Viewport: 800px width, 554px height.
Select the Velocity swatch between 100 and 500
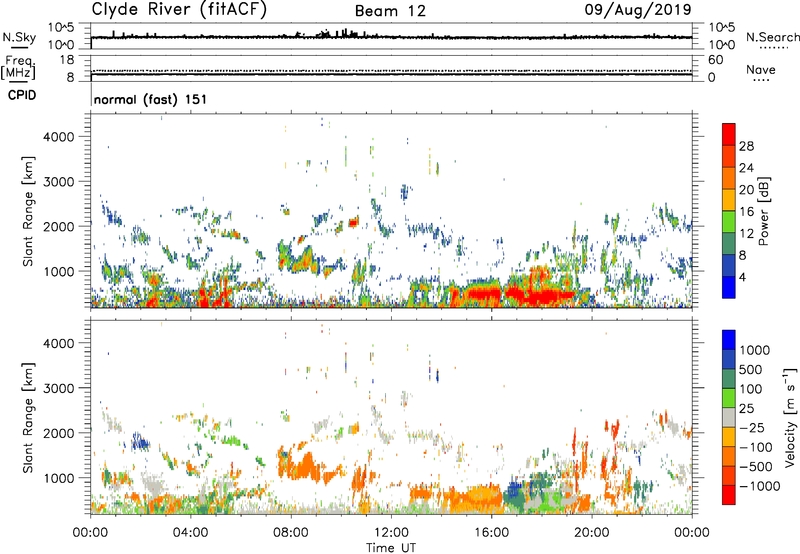pyautogui.click(x=729, y=379)
